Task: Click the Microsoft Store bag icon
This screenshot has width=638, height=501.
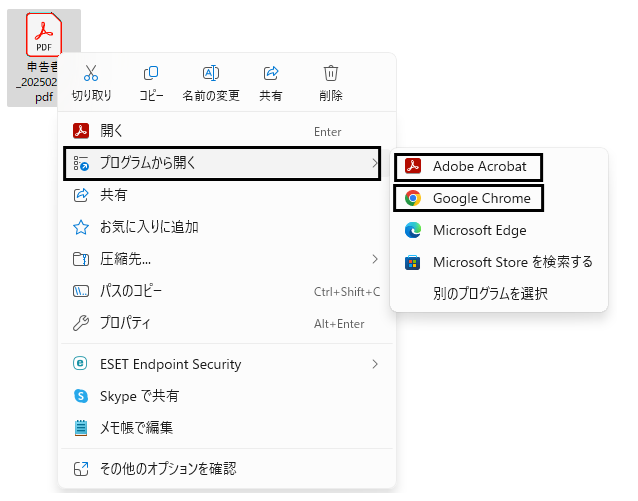Action: click(x=413, y=263)
